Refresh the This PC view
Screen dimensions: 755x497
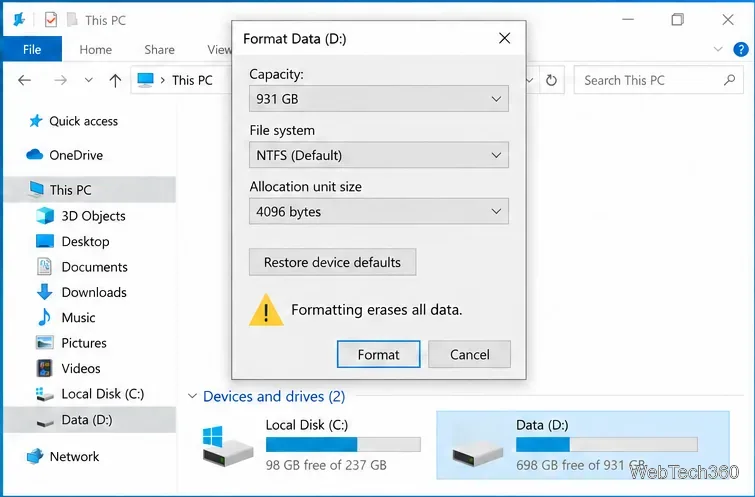click(x=551, y=80)
